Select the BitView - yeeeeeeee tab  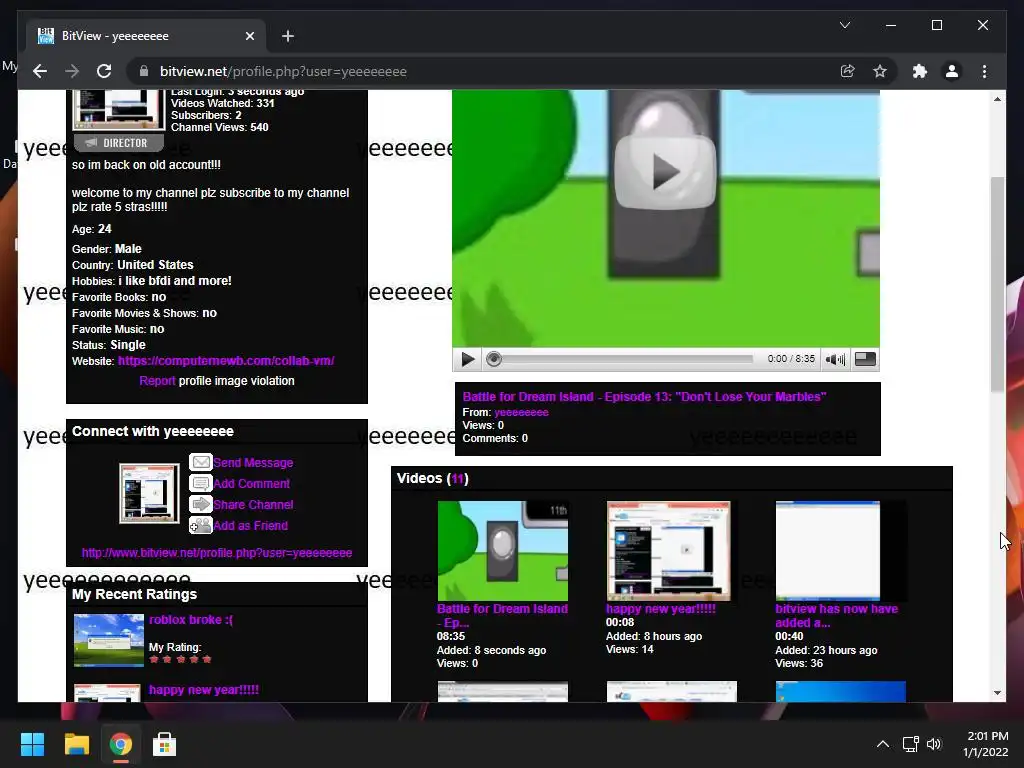pos(146,36)
